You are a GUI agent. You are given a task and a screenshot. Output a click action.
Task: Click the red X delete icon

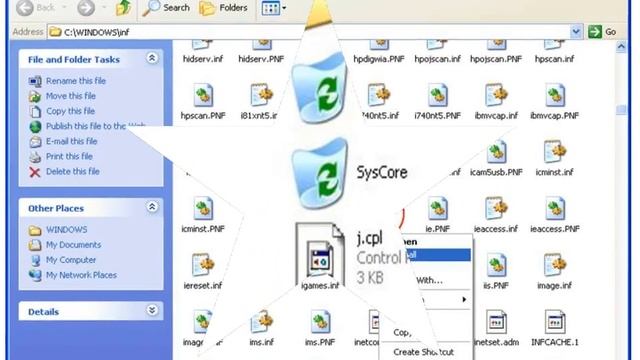coord(35,172)
